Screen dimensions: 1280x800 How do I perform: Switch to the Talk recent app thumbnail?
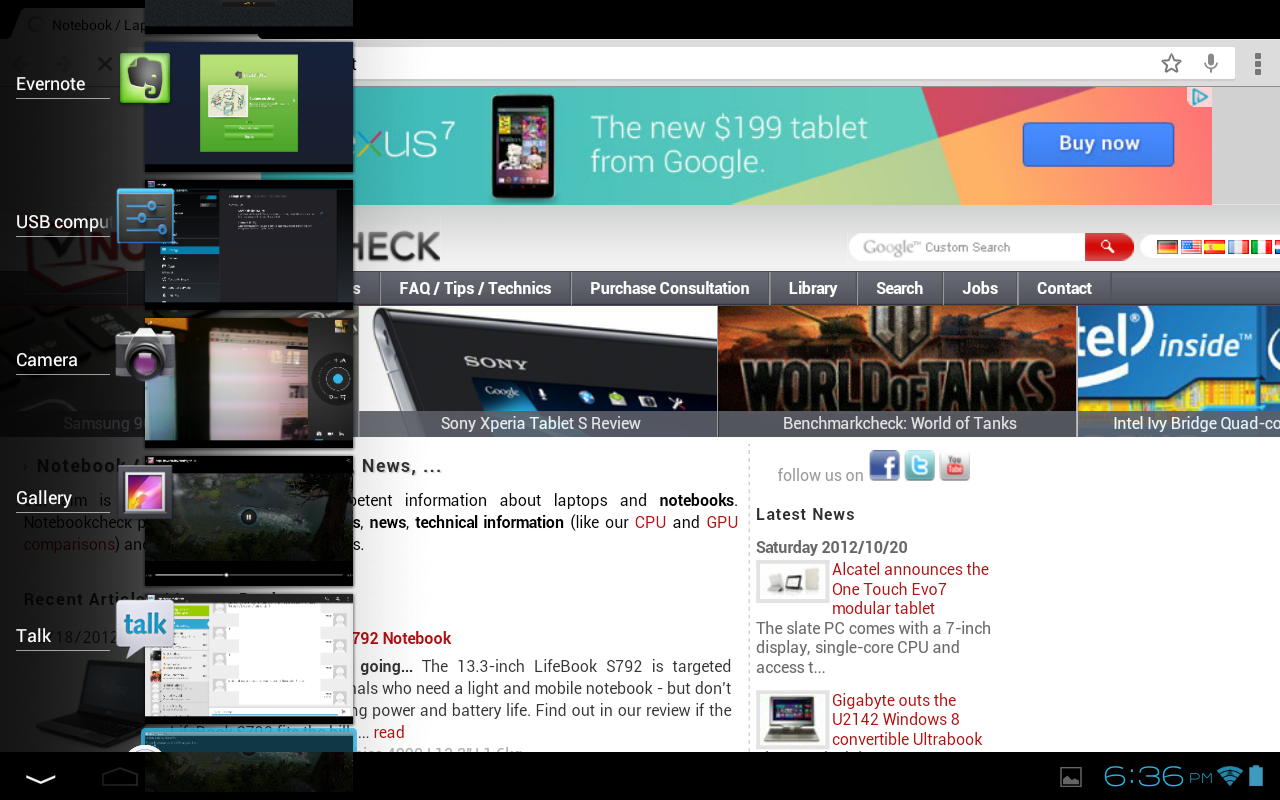click(249, 657)
